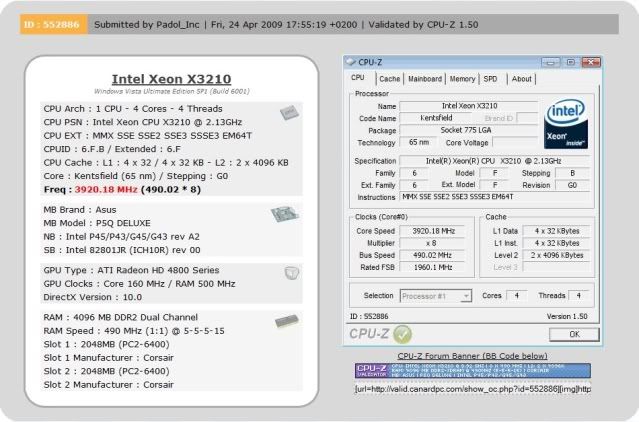Click the CPU-Z Forum Banner link
Screen dimensions: 639x422
click(472, 356)
